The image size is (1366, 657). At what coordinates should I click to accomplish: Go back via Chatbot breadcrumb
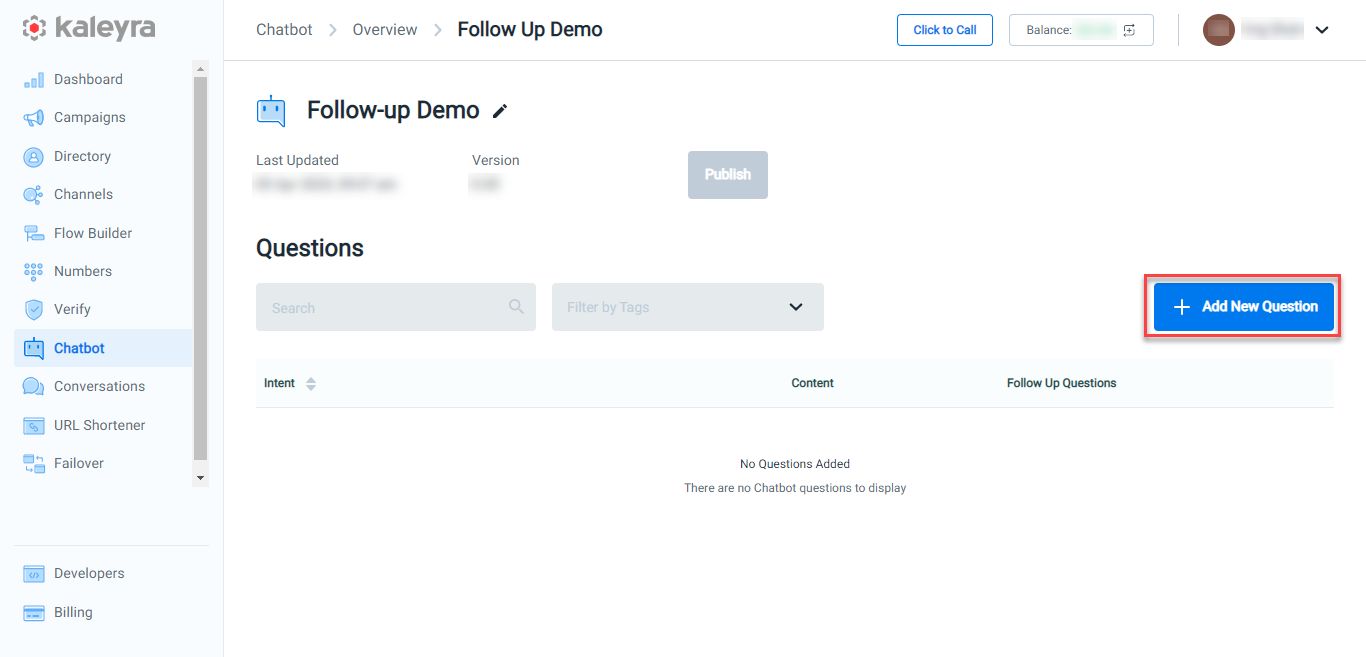click(x=284, y=30)
